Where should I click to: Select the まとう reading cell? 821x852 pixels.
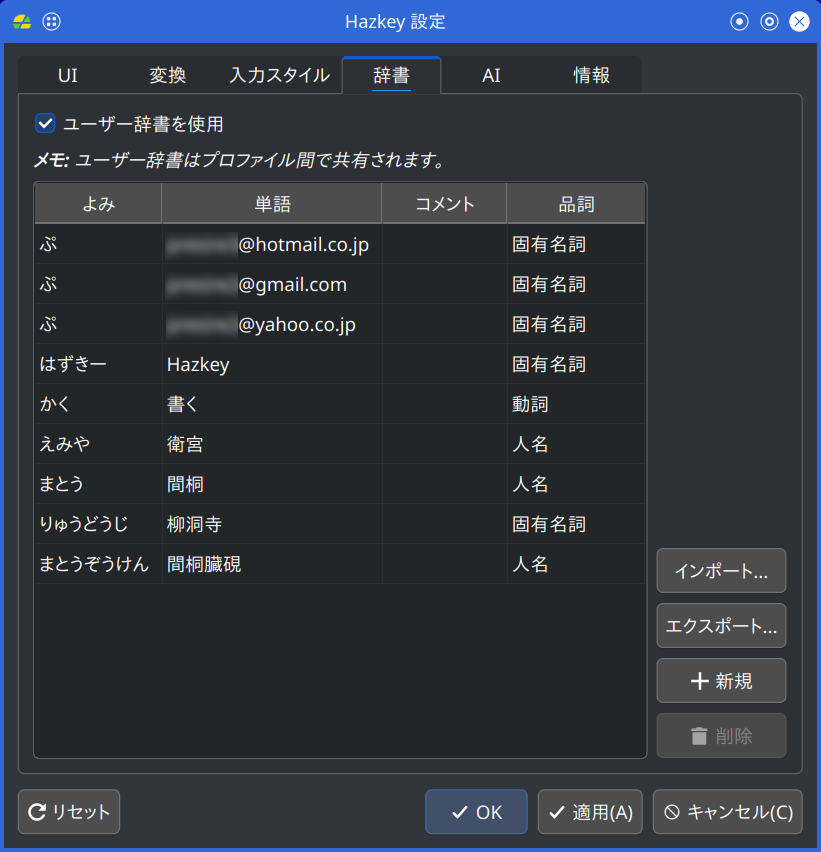pos(98,484)
